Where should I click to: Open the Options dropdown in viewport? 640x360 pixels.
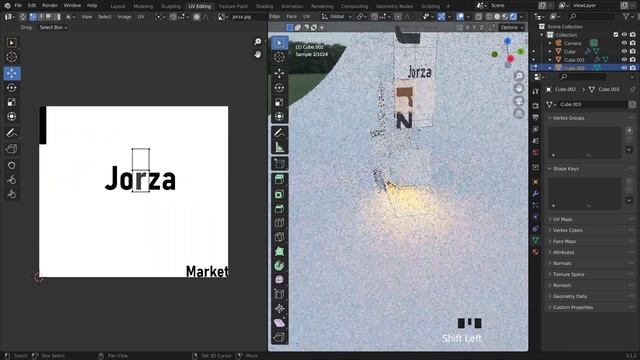[x=512, y=27]
